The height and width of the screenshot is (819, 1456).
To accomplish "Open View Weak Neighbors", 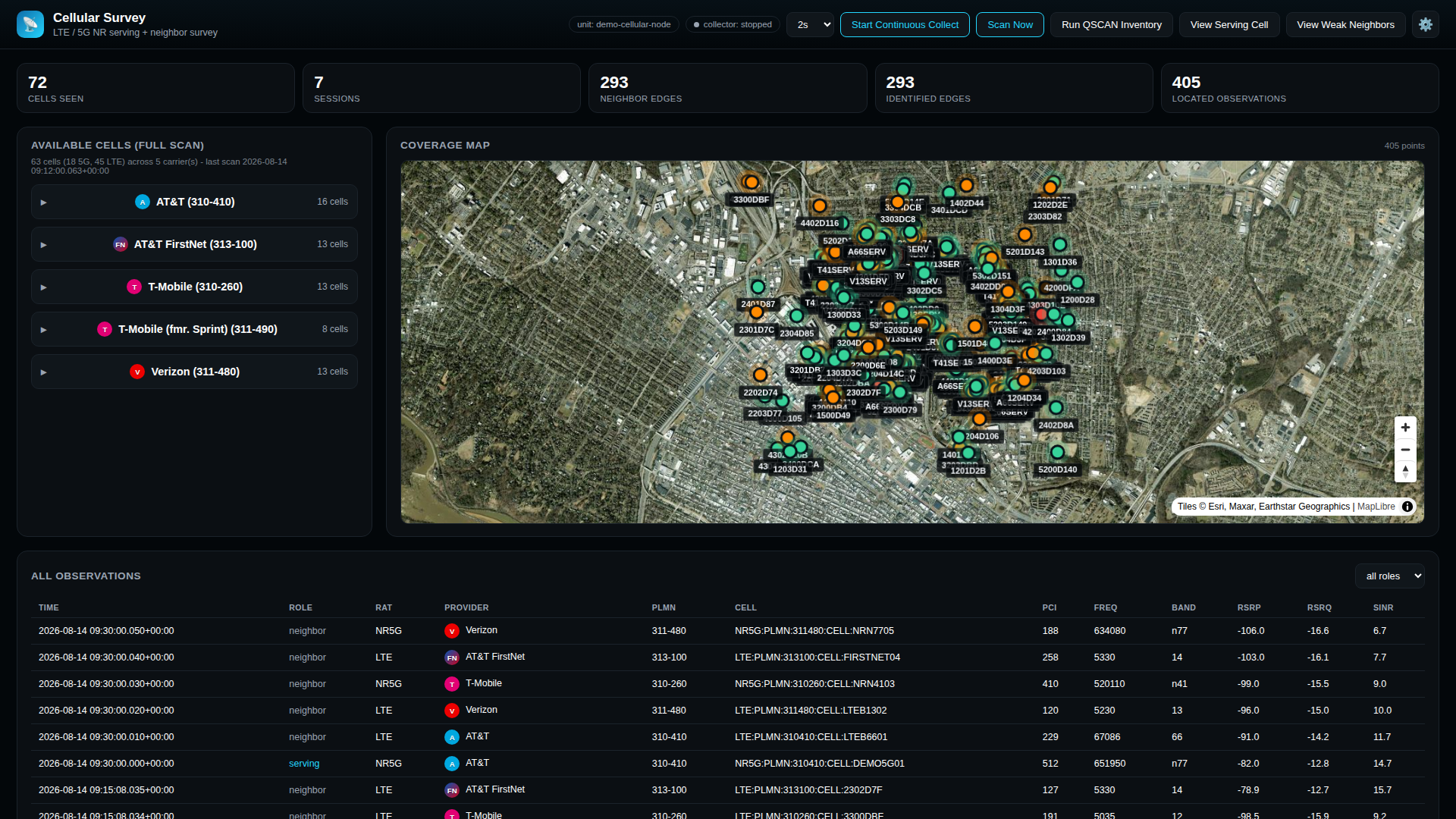I will 1345,24.
